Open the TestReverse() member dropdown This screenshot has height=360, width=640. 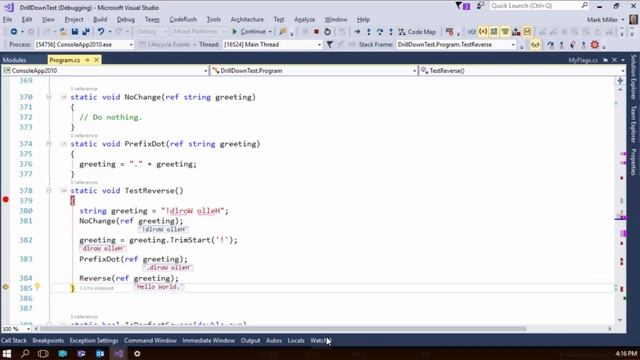pyautogui.click(x=522, y=71)
